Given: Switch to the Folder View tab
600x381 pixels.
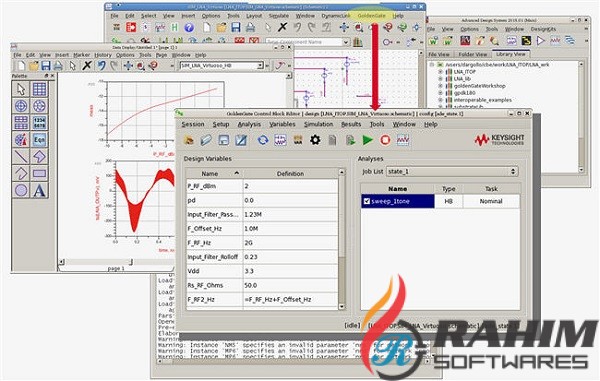Looking at the screenshot, I should [473, 54].
